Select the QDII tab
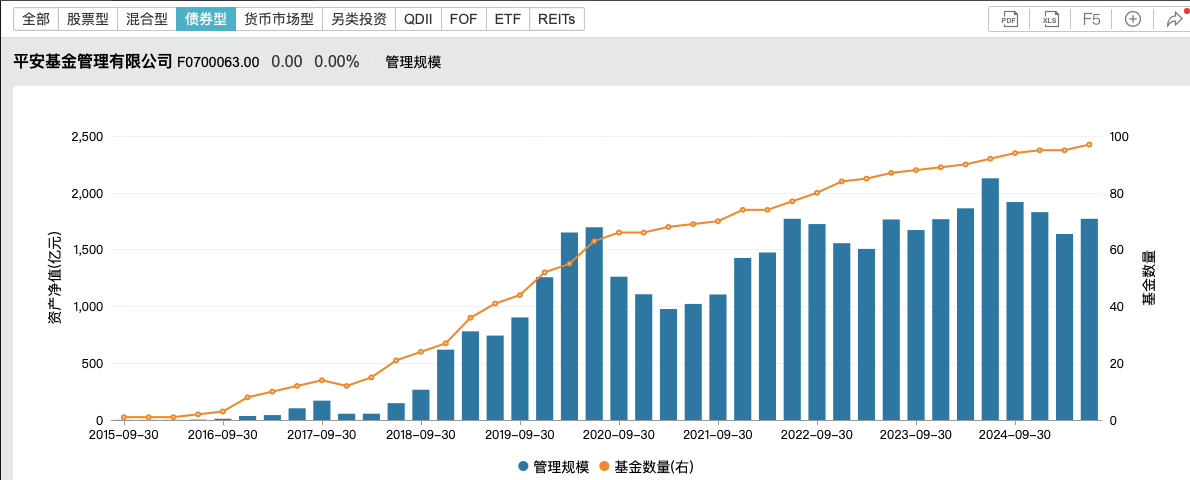The height and width of the screenshot is (480, 1190). (419, 19)
